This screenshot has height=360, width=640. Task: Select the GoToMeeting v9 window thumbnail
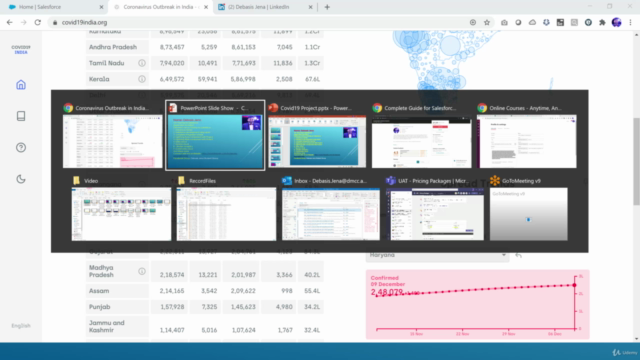coord(529,214)
